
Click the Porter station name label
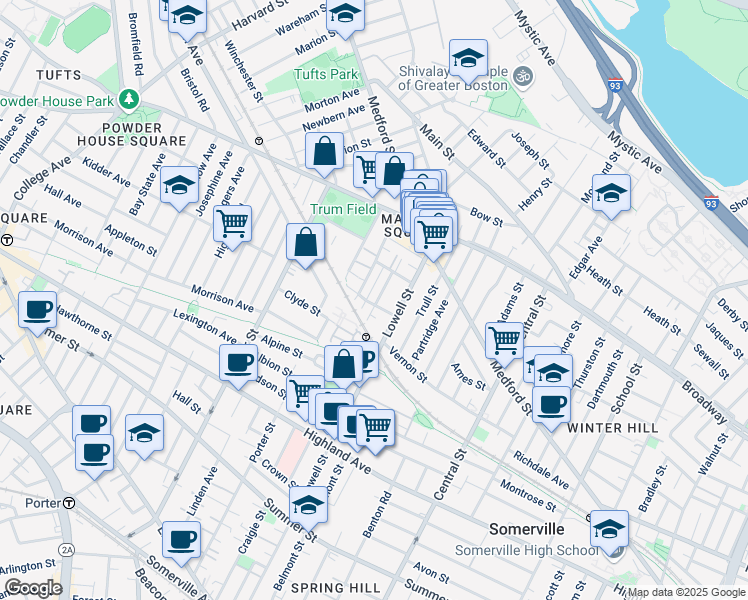43,503
